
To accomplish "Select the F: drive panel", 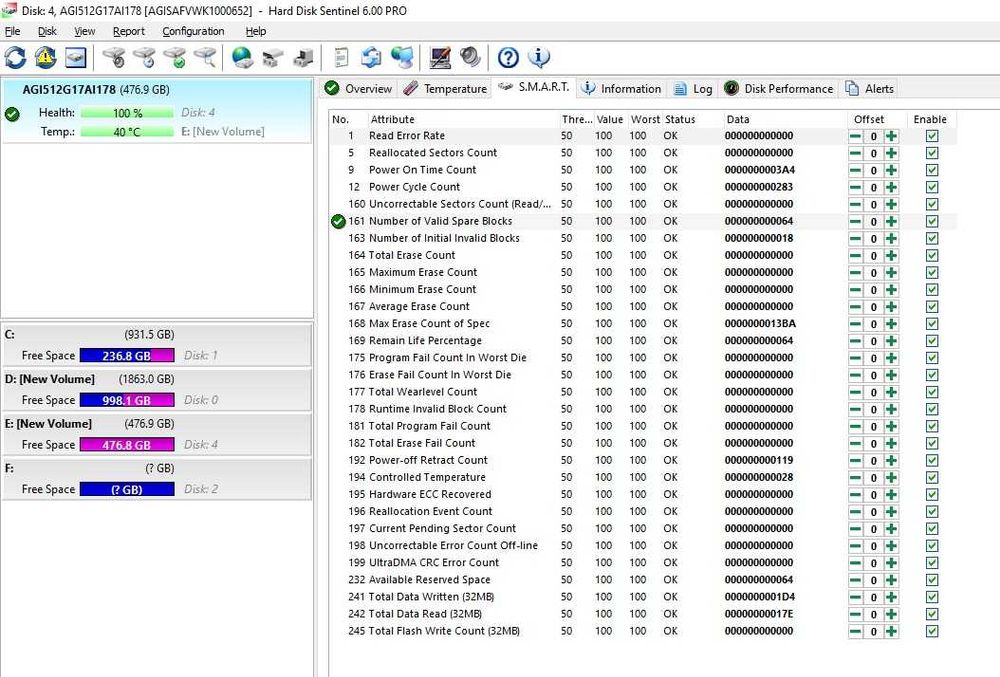I will coord(157,478).
